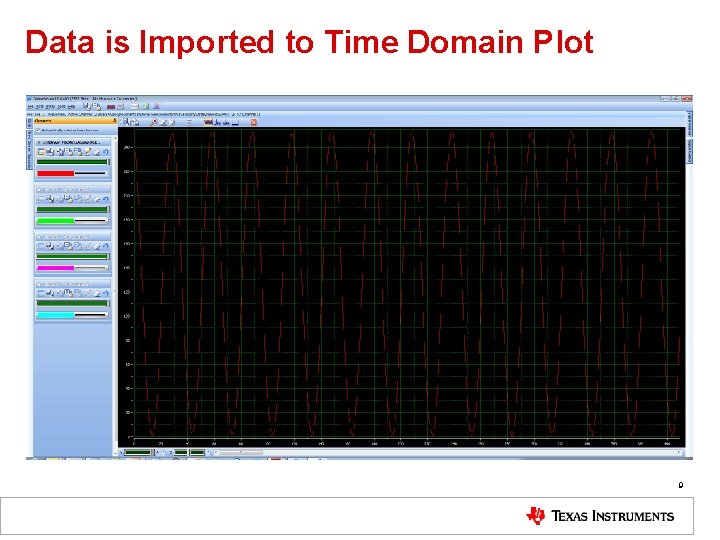Click the undo arrow in the red channel panel
The height and width of the screenshot is (540, 720).
click(106, 152)
